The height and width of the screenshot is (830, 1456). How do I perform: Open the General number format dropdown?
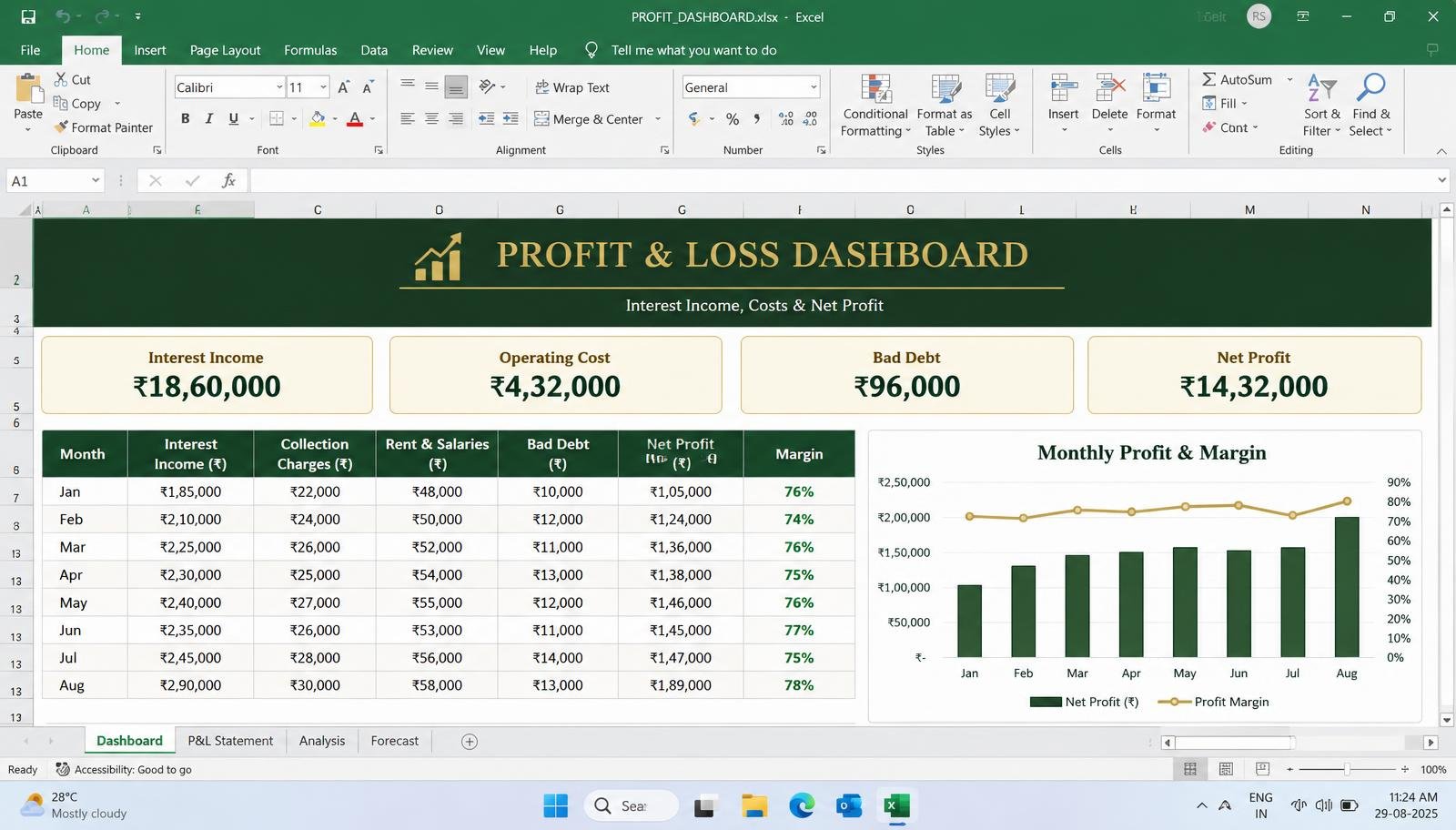(x=814, y=87)
